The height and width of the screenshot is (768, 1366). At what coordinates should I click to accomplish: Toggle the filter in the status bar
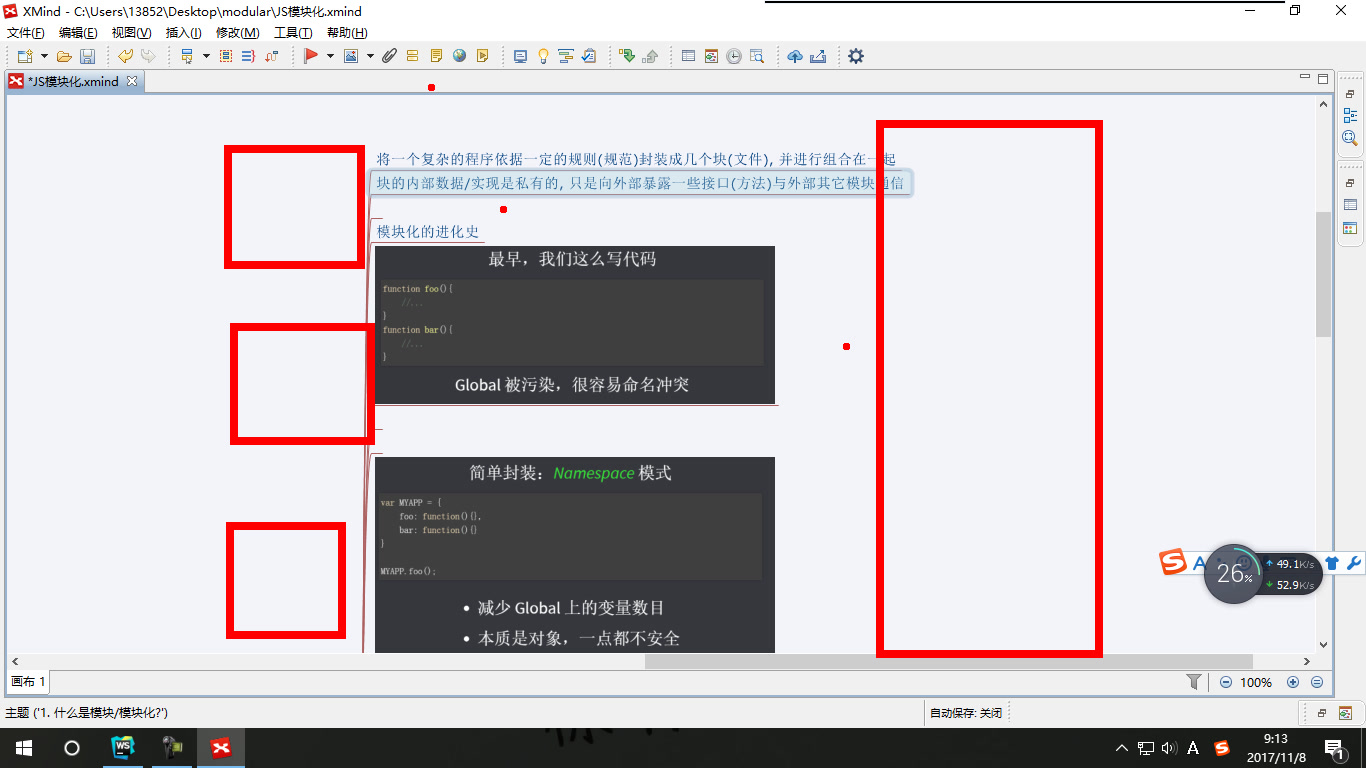(1193, 681)
